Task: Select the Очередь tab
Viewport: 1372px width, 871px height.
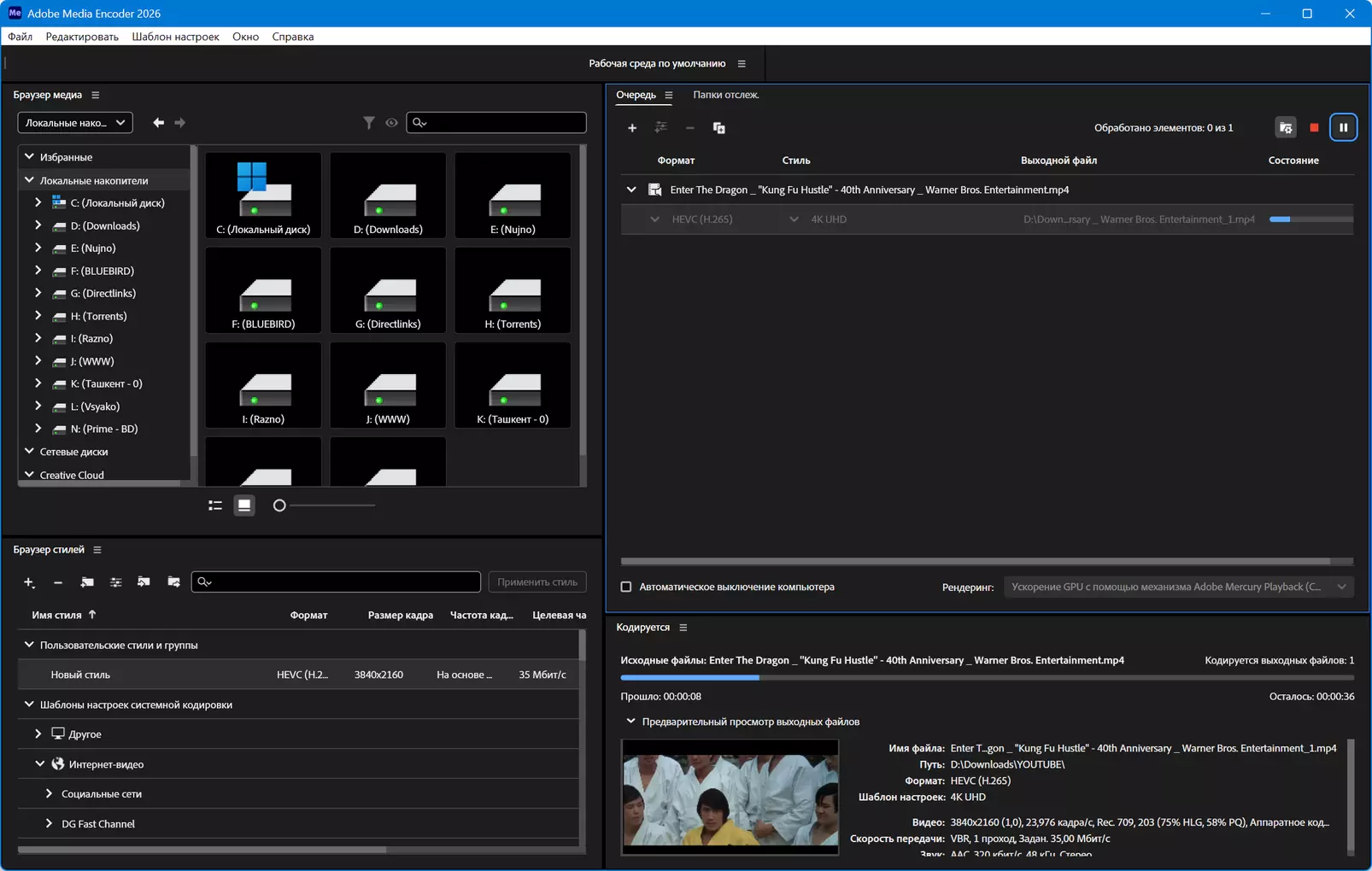Action: 636,95
